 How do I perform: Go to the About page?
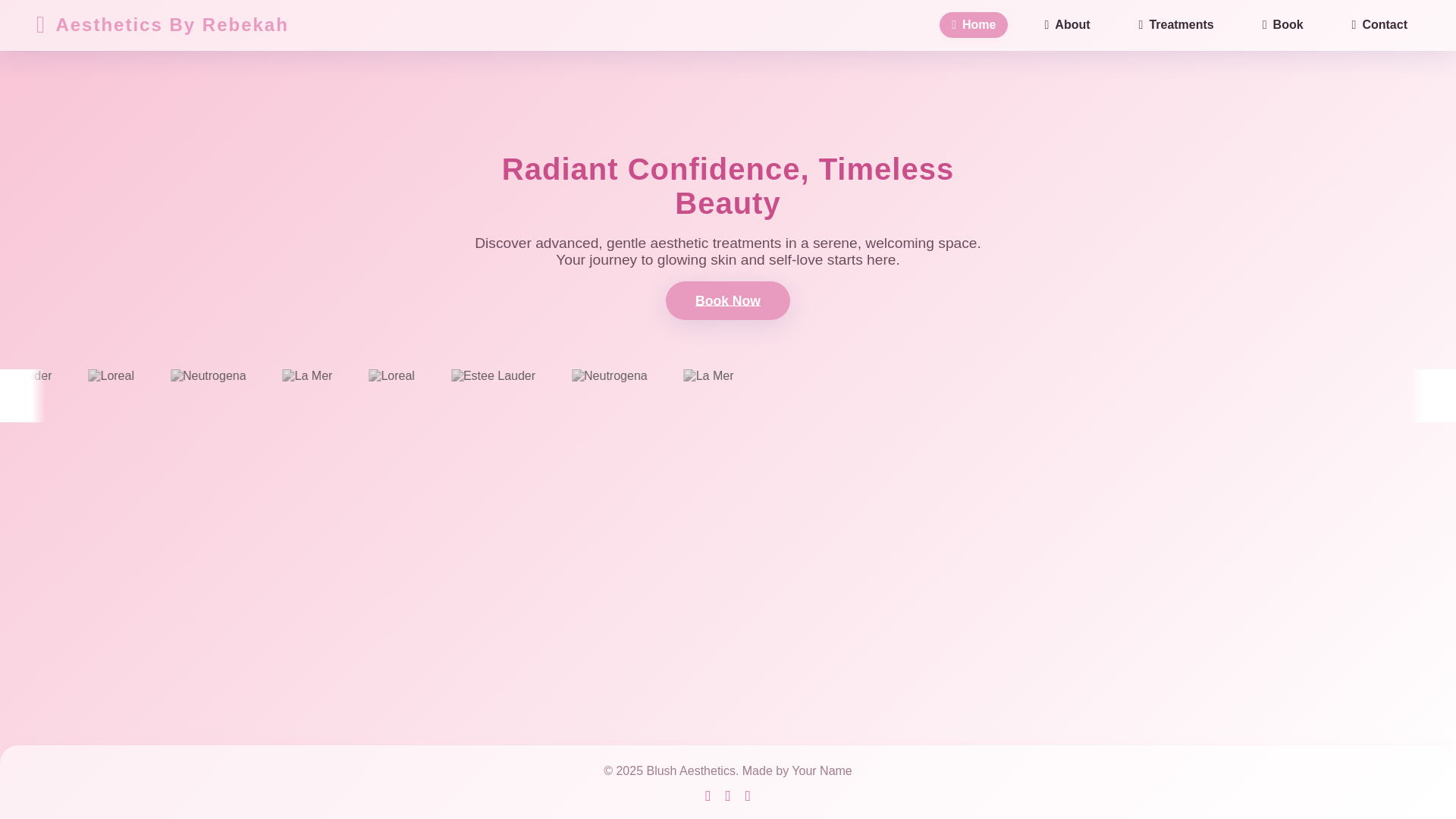pyautogui.click(x=1067, y=25)
